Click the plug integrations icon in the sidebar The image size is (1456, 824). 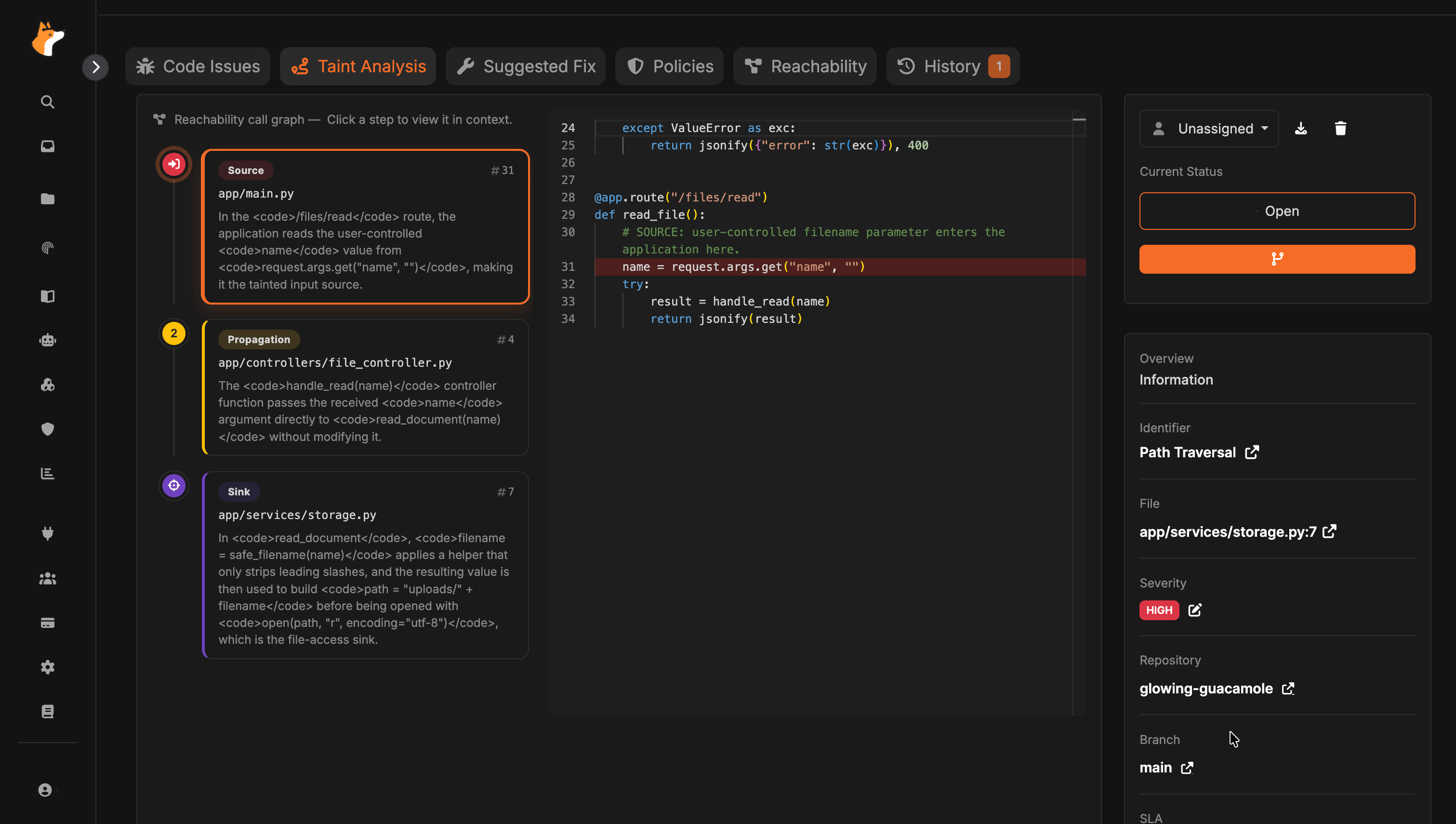tap(48, 533)
